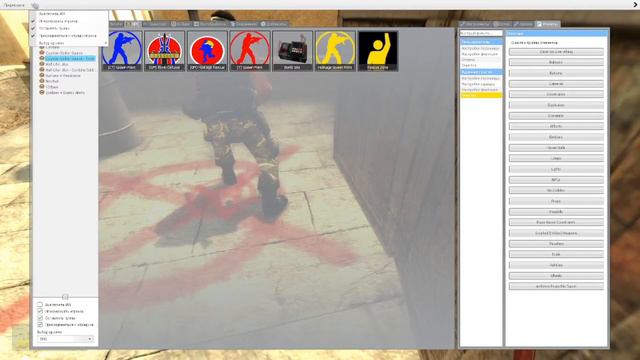Toggle Оставлять трупы in the dropdown menu
The width and height of the screenshot is (640, 360).
pos(68,28)
